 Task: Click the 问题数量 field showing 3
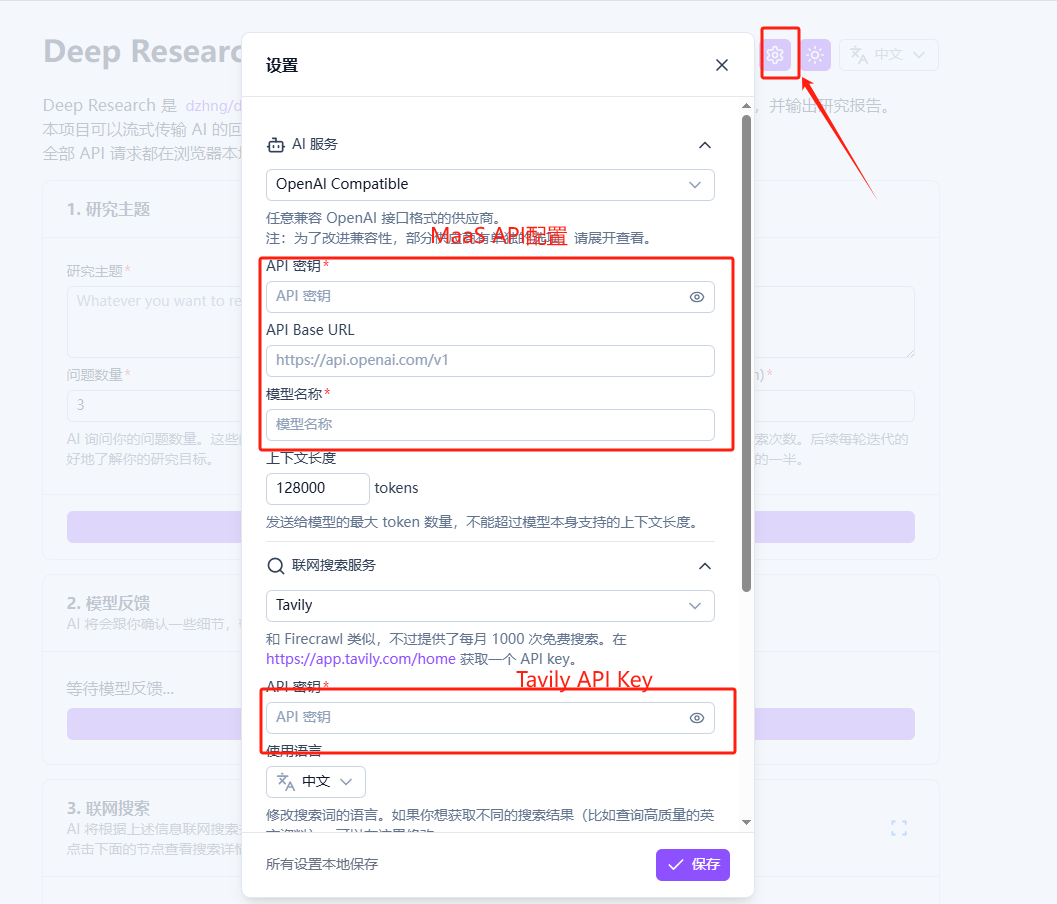pos(154,405)
